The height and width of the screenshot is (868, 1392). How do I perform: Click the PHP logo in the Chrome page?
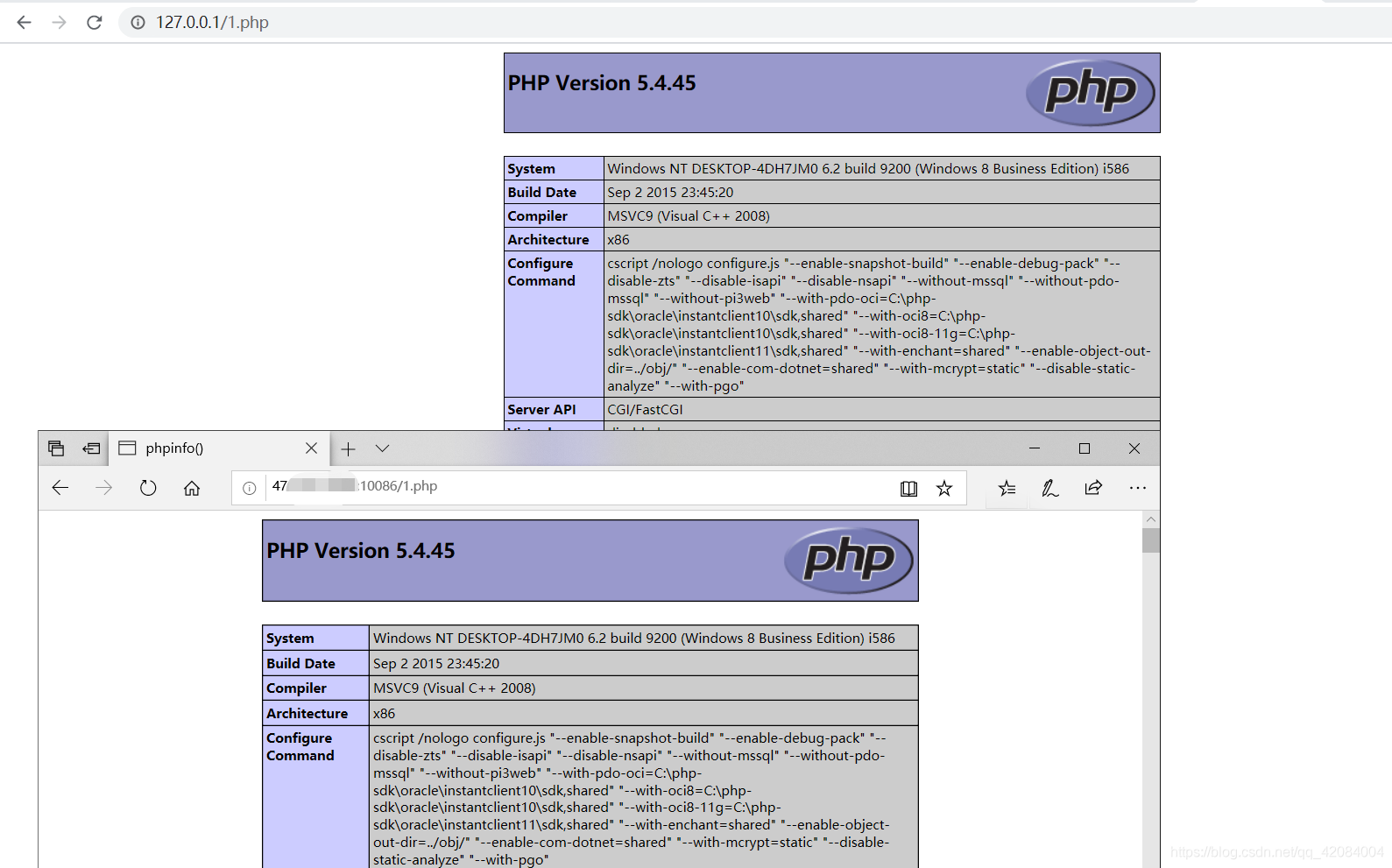tap(1090, 93)
